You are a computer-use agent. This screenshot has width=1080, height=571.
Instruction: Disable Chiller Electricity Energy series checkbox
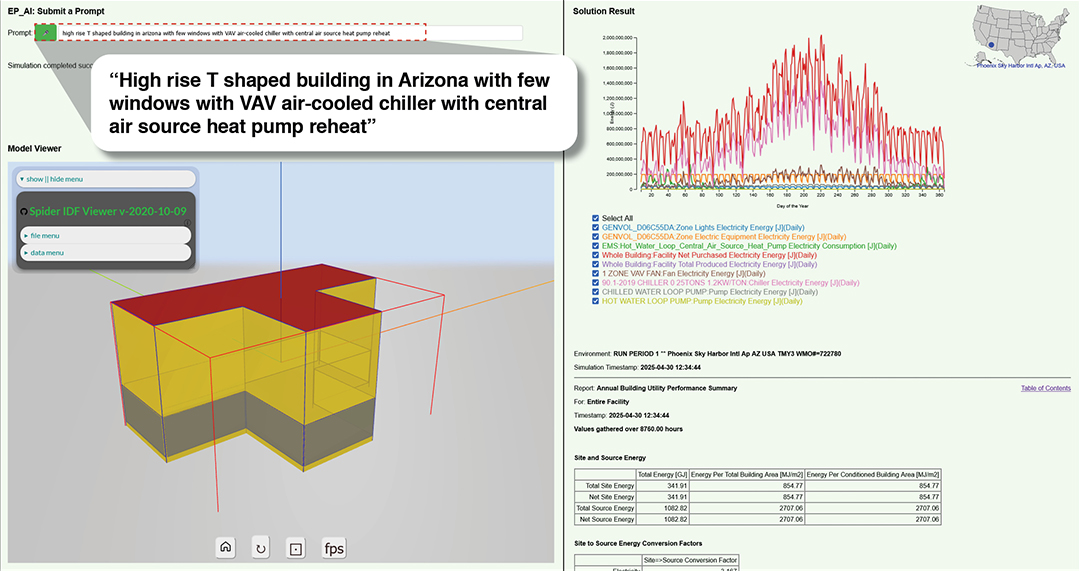click(x=596, y=283)
